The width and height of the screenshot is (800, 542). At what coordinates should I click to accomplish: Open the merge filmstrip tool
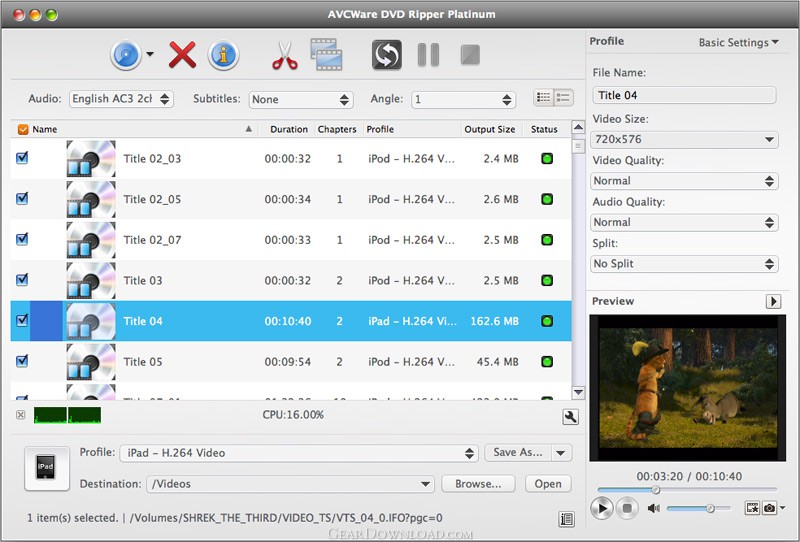click(326, 54)
